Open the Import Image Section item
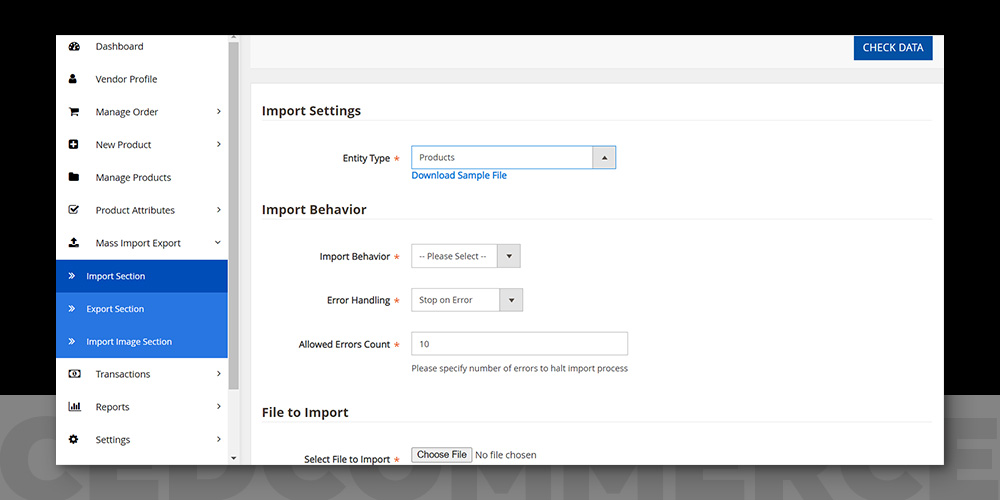1000x500 pixels. click(142, 342)
